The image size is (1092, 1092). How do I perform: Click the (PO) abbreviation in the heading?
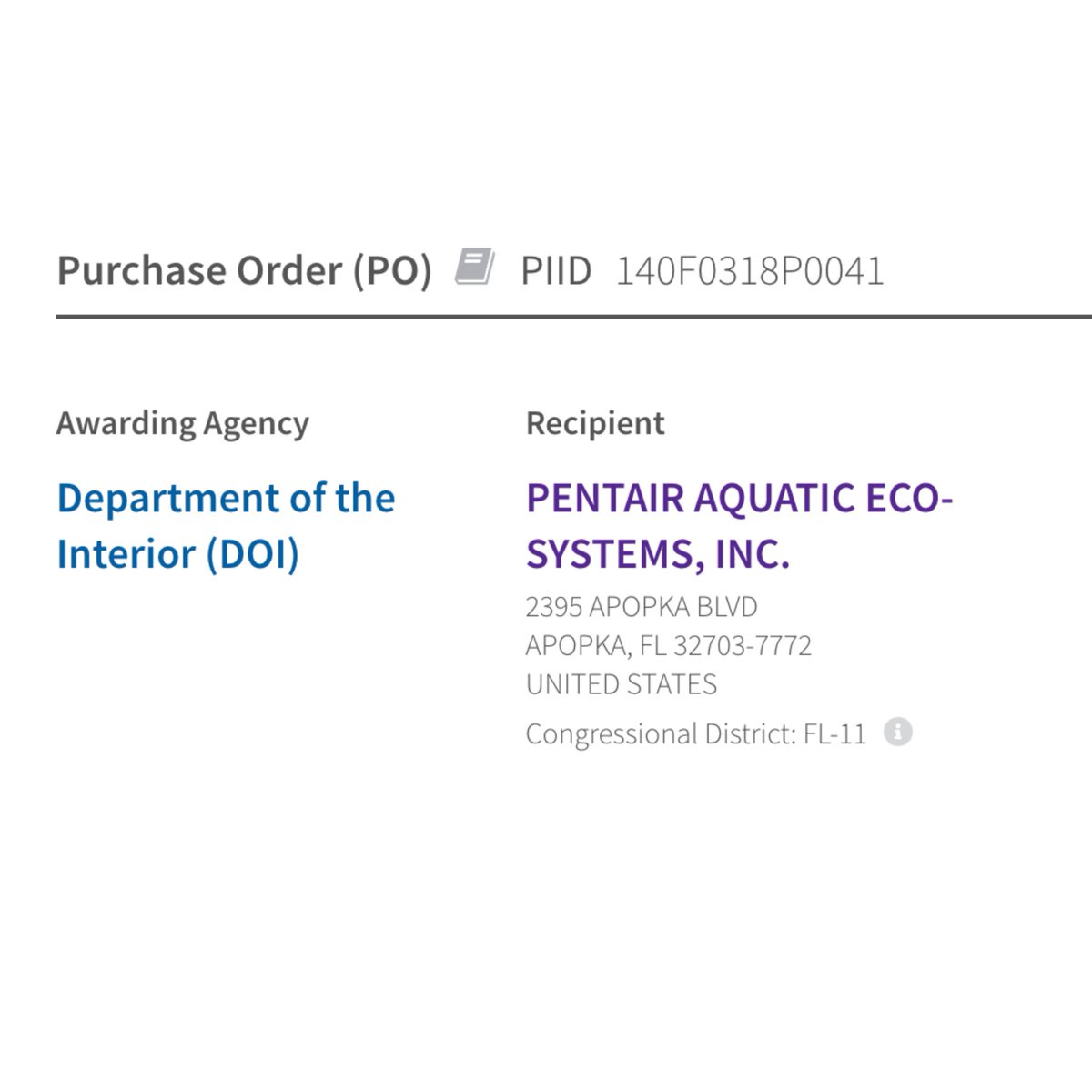tap(392, 271)
